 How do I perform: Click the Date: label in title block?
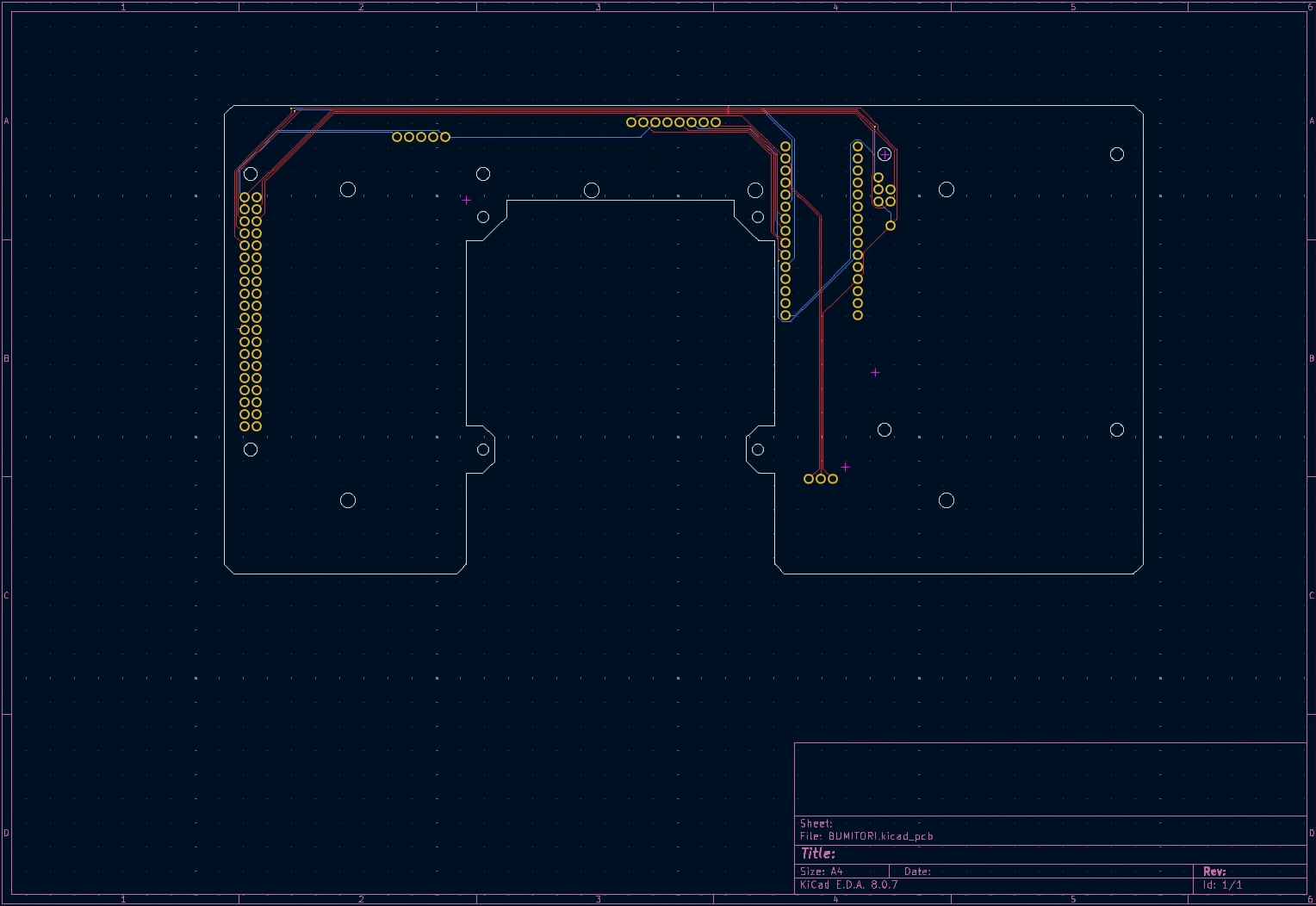[917, 872]
